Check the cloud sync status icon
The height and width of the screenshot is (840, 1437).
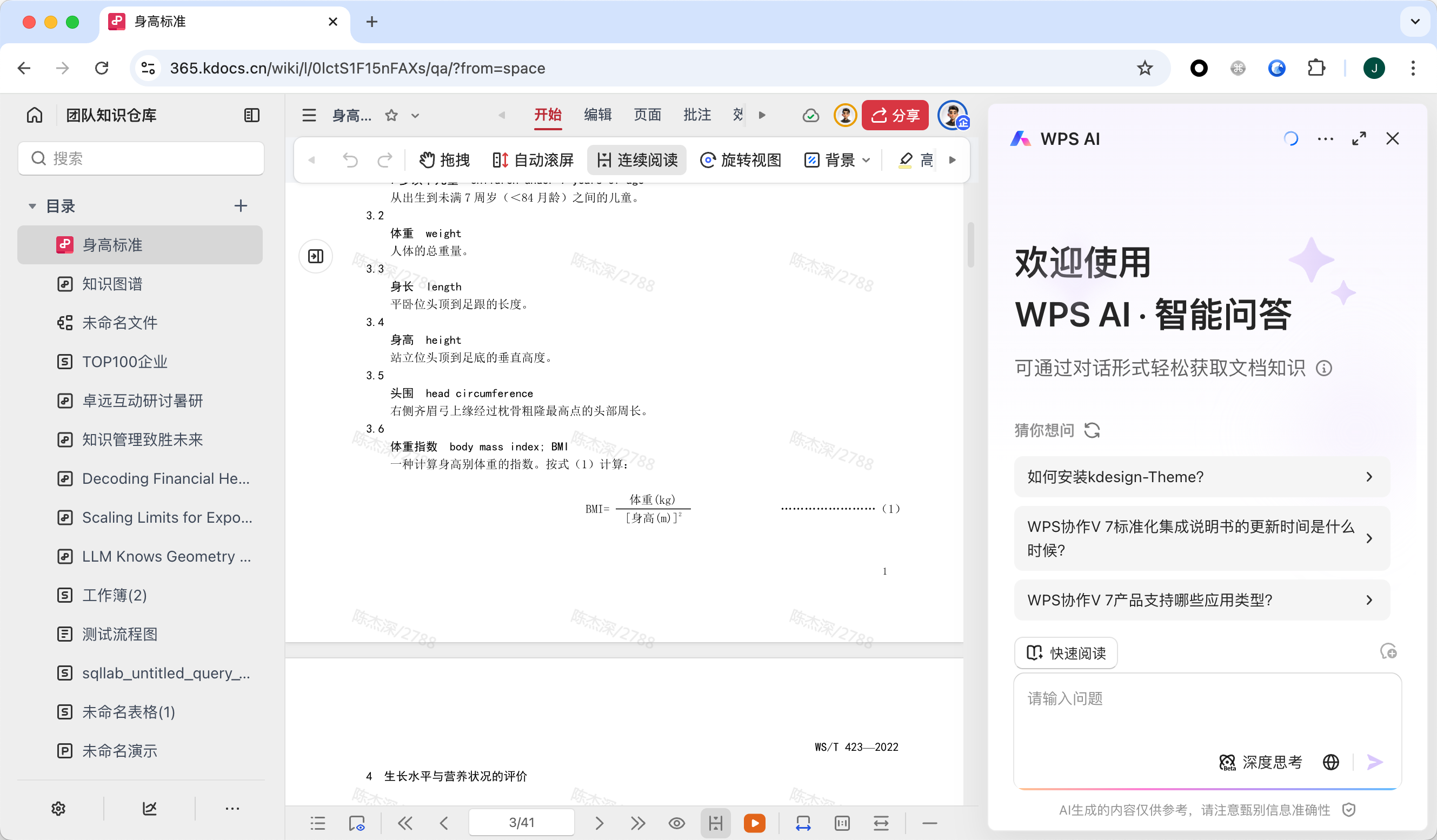point(810,116)
